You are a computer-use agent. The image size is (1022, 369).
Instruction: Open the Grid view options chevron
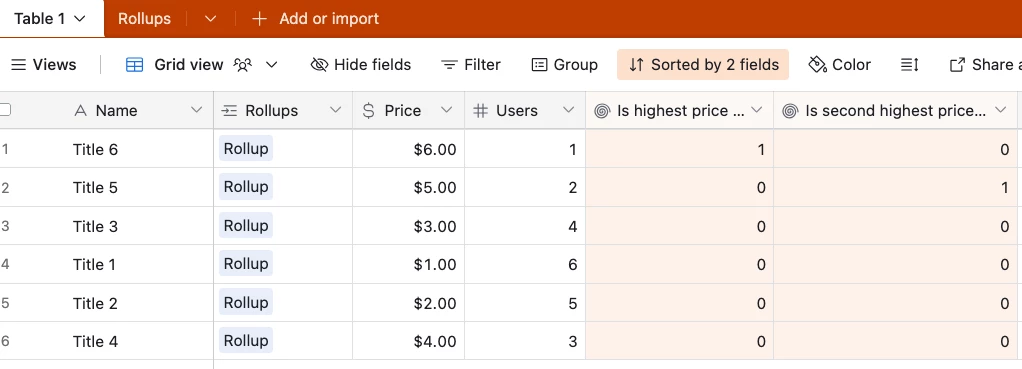272,65
